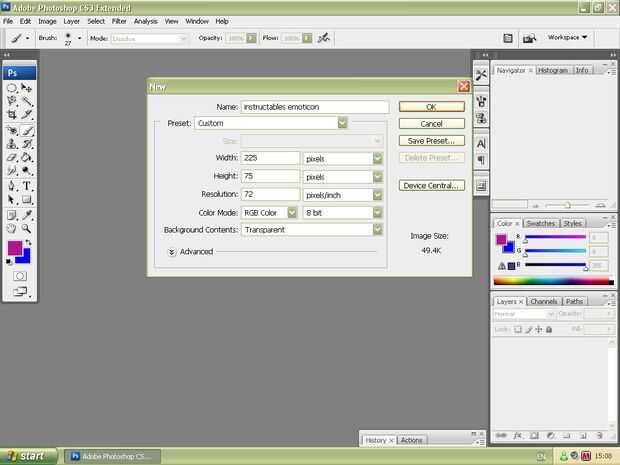The image size is (620, 465).
Task: Switch to the Channels tab
Action: (544, 301)
